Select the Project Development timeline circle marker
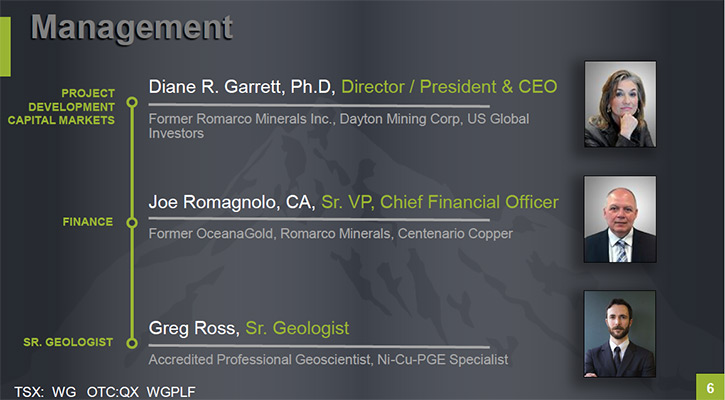 132,102
